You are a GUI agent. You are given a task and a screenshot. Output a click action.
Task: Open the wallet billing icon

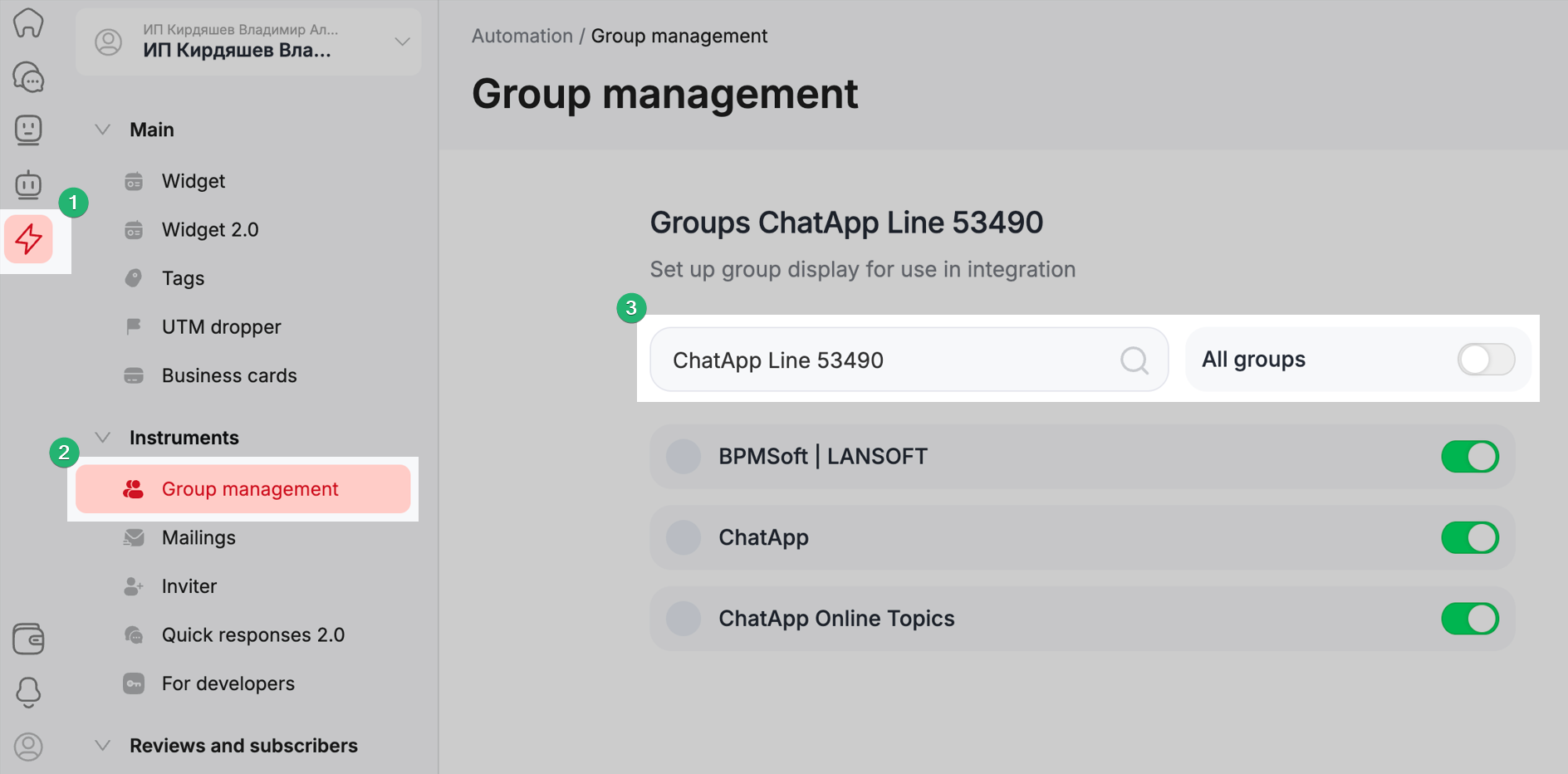pos(28,639)
